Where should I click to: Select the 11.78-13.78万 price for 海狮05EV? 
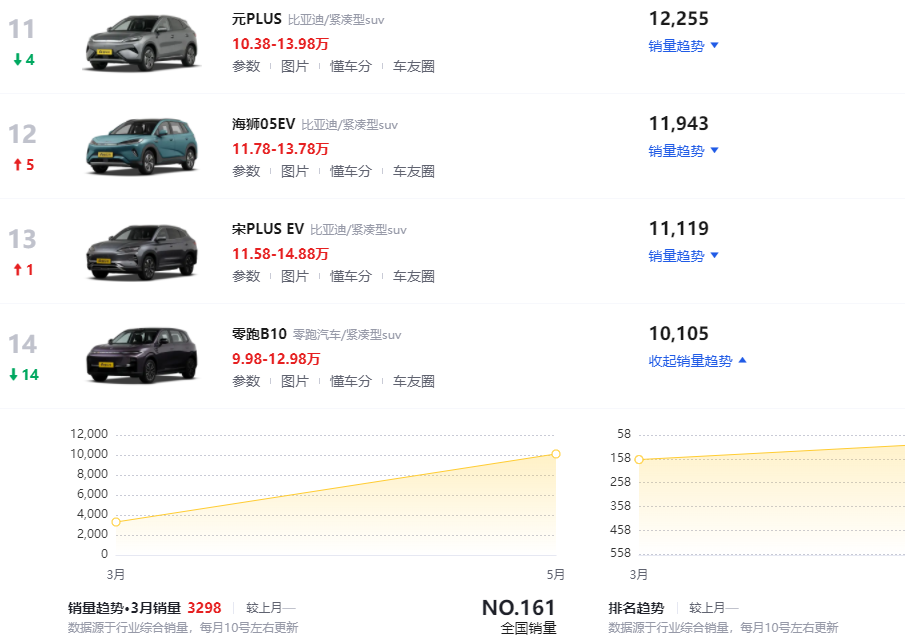click(x=281, y=149)
